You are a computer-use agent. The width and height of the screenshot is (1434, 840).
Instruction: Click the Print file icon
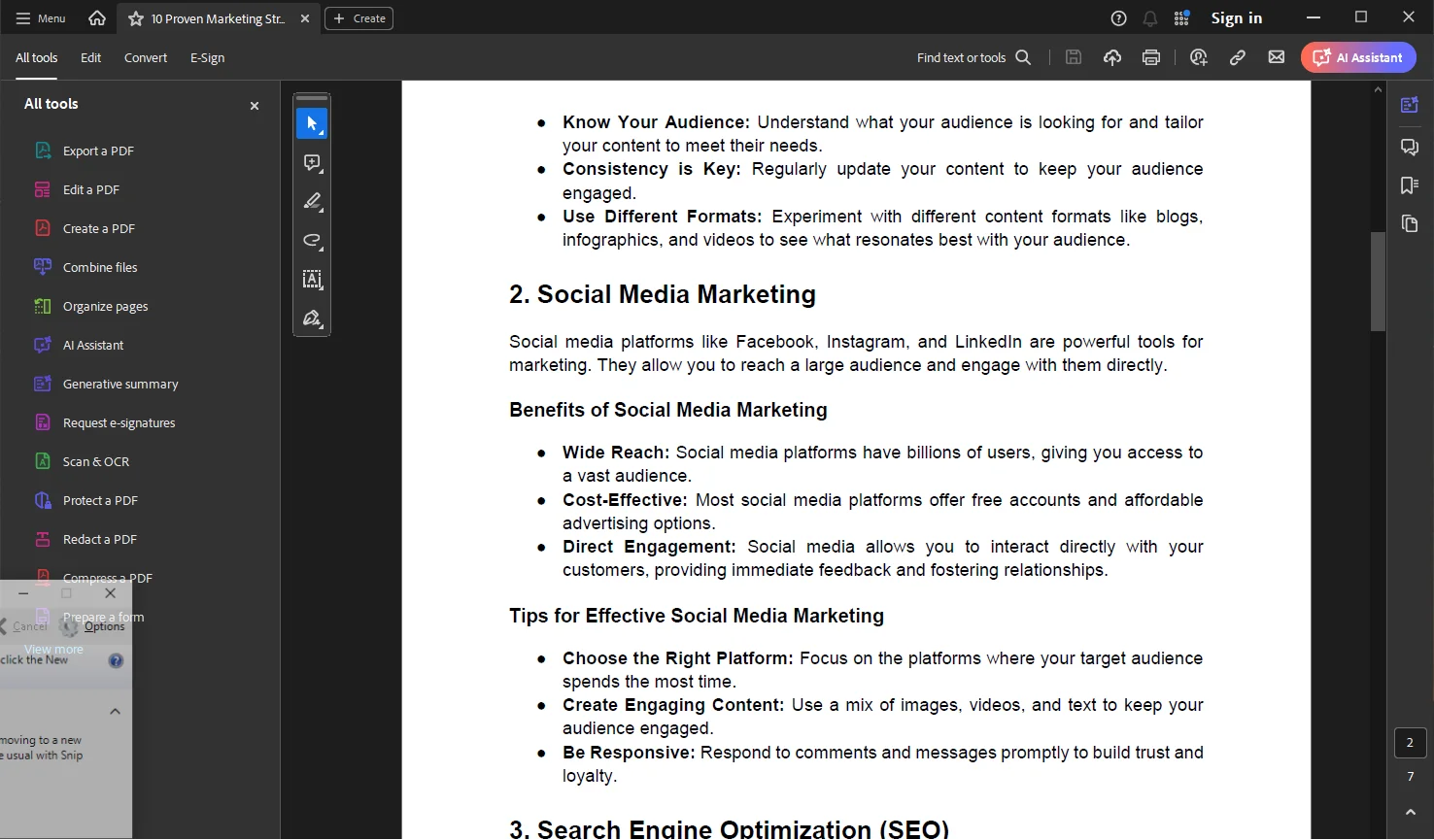point(1151,58)
